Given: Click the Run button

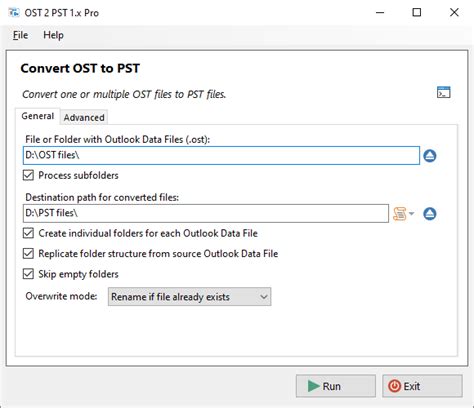Looking at the screenshot, I should [x=336, y=386].
